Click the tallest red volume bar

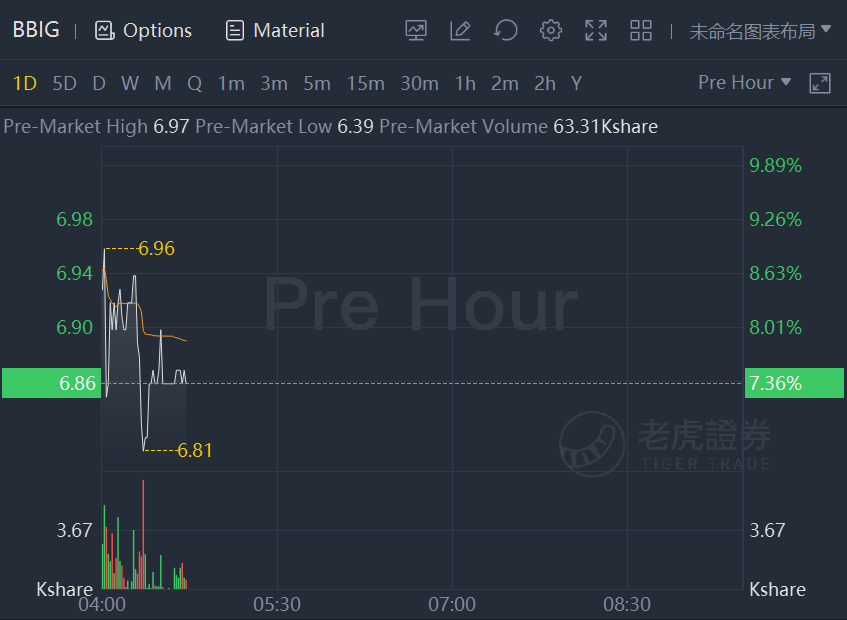[143, 534]
